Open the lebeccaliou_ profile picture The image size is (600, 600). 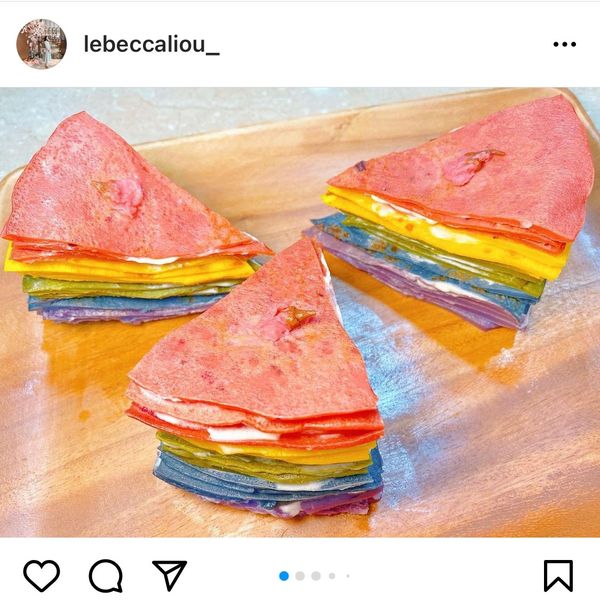click(x=41, y=44)
